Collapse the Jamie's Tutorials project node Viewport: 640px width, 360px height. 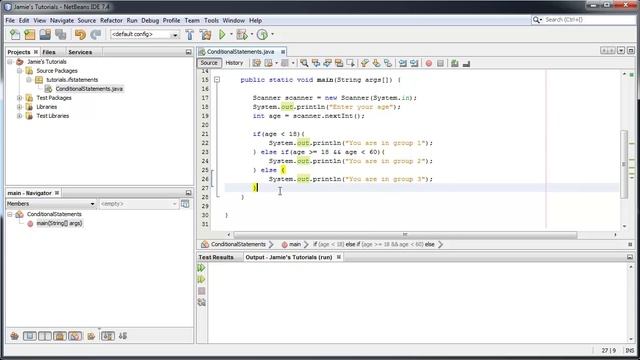pyautogui.click(x=10, y=62)
